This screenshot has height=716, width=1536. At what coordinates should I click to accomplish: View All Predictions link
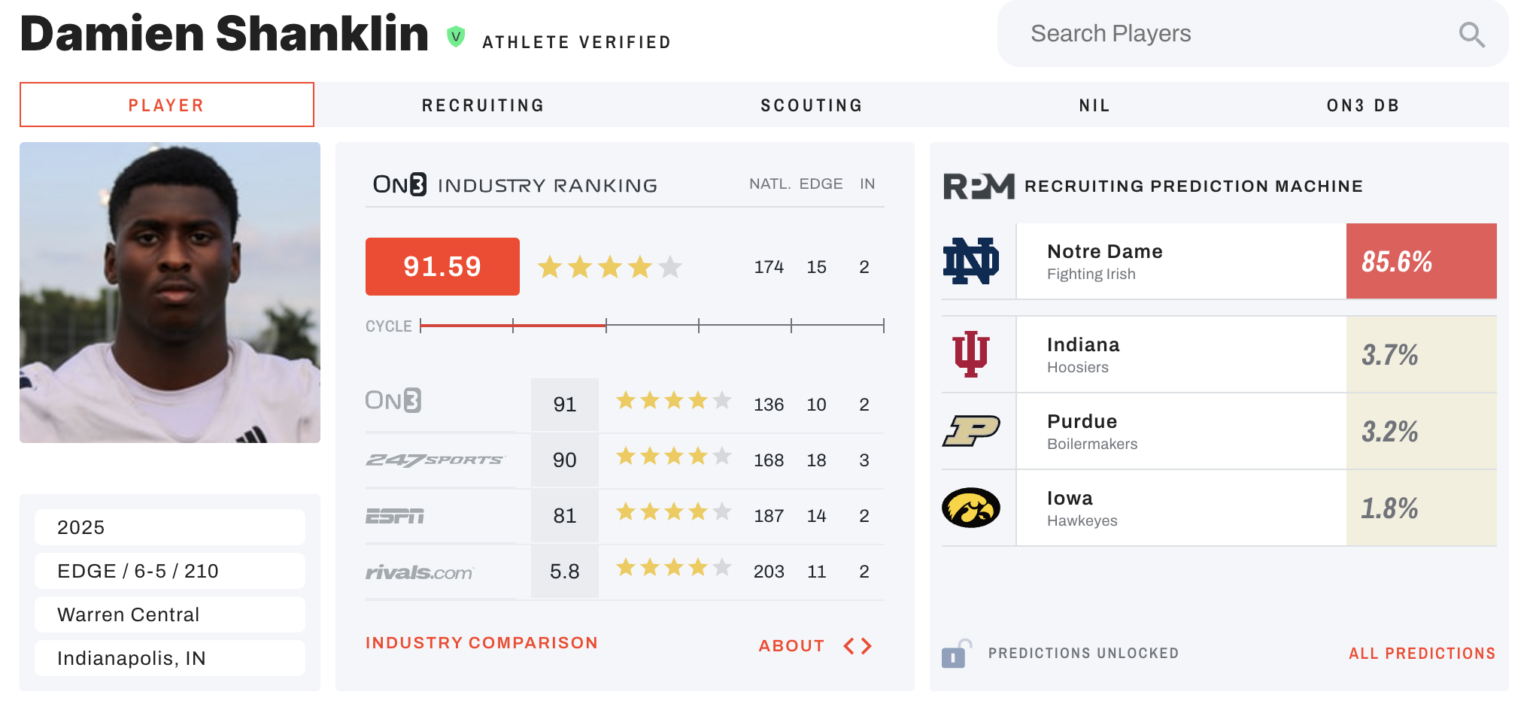click(1422, 654)
